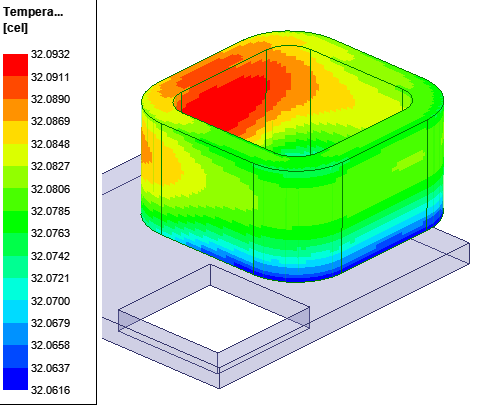Viewport: 478px width, 405px height.
Task: Click the 32.0932 legend value
Action: tap(50, 54)
